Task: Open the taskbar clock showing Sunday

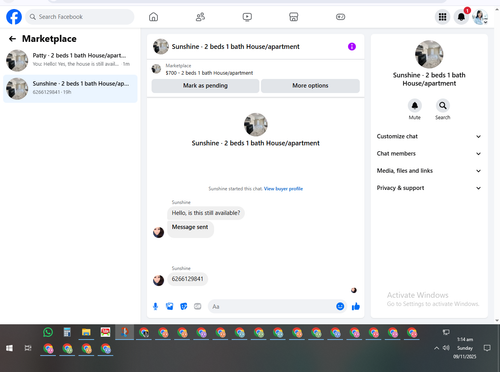Action: pyautogui.click(x=465, y=348)
